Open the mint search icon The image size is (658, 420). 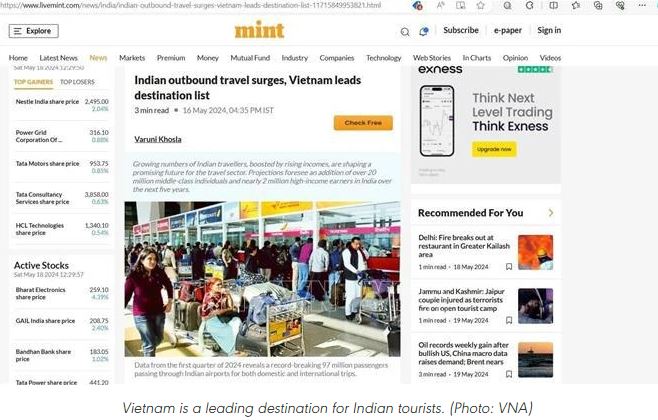click(405, 32)
